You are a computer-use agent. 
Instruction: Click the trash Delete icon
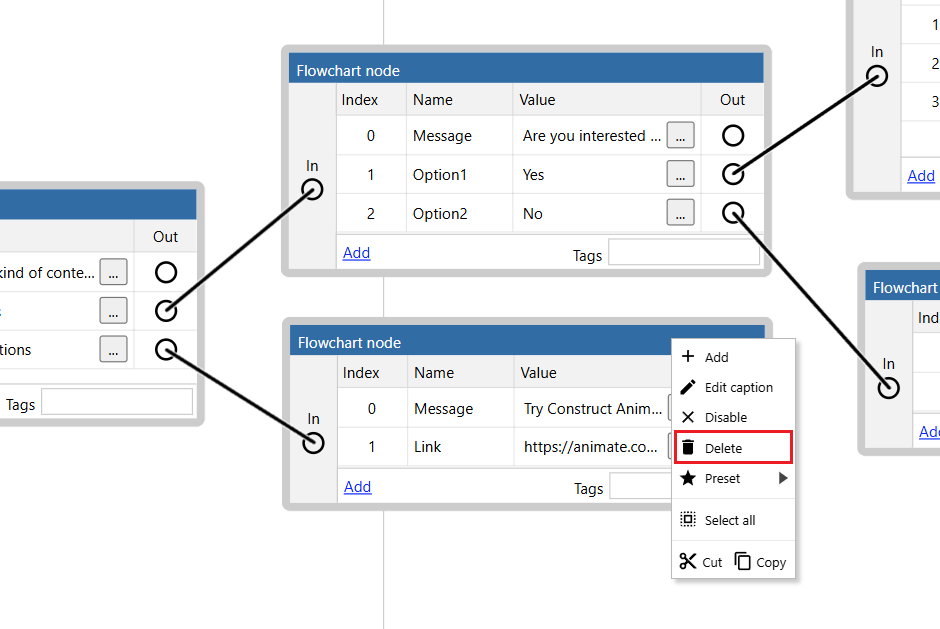point(689,447)
